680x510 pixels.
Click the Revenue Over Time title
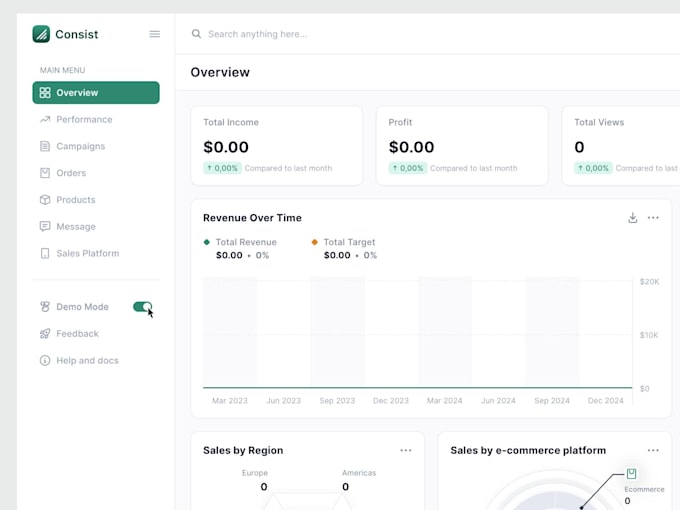click(x=252, y=218)
